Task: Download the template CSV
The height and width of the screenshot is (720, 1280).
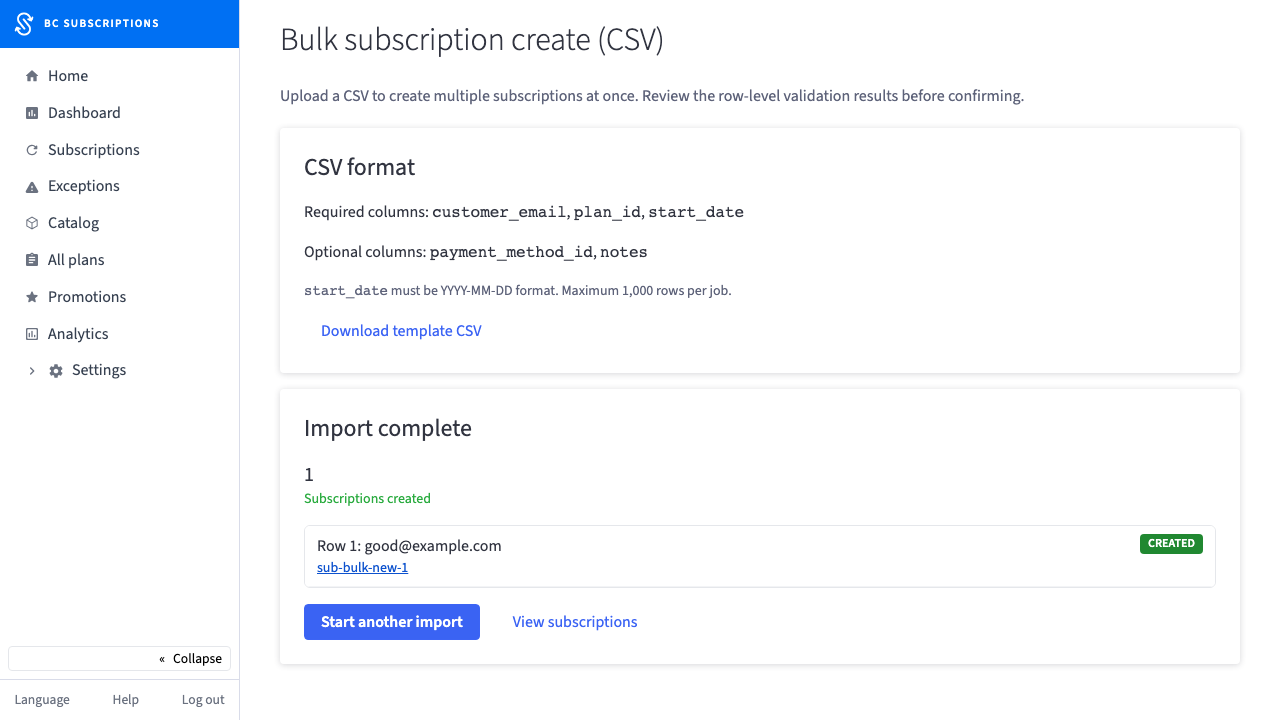Action: (x=401, y=331)
